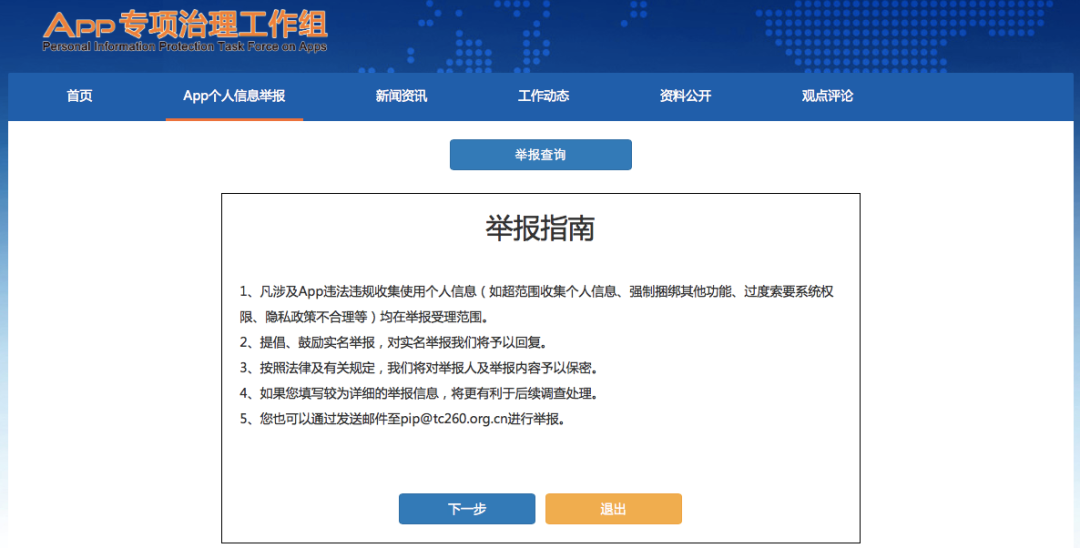
Task: Click the guideline text mentioning pip@tc260.org.cn
Action: [403, 419]
